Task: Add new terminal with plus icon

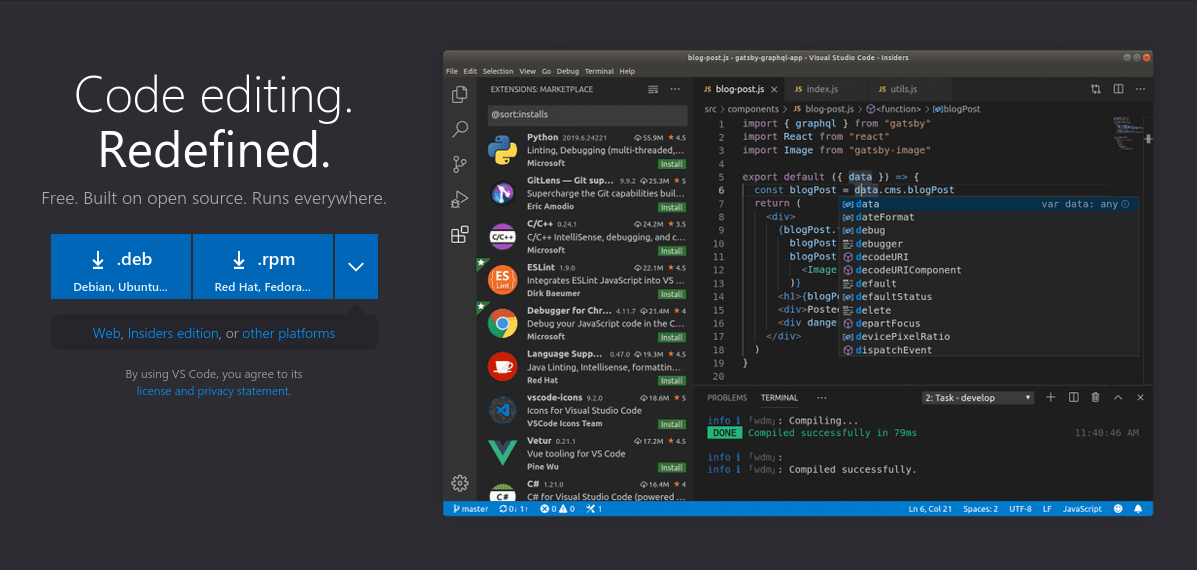Action: coord(1050,397)
